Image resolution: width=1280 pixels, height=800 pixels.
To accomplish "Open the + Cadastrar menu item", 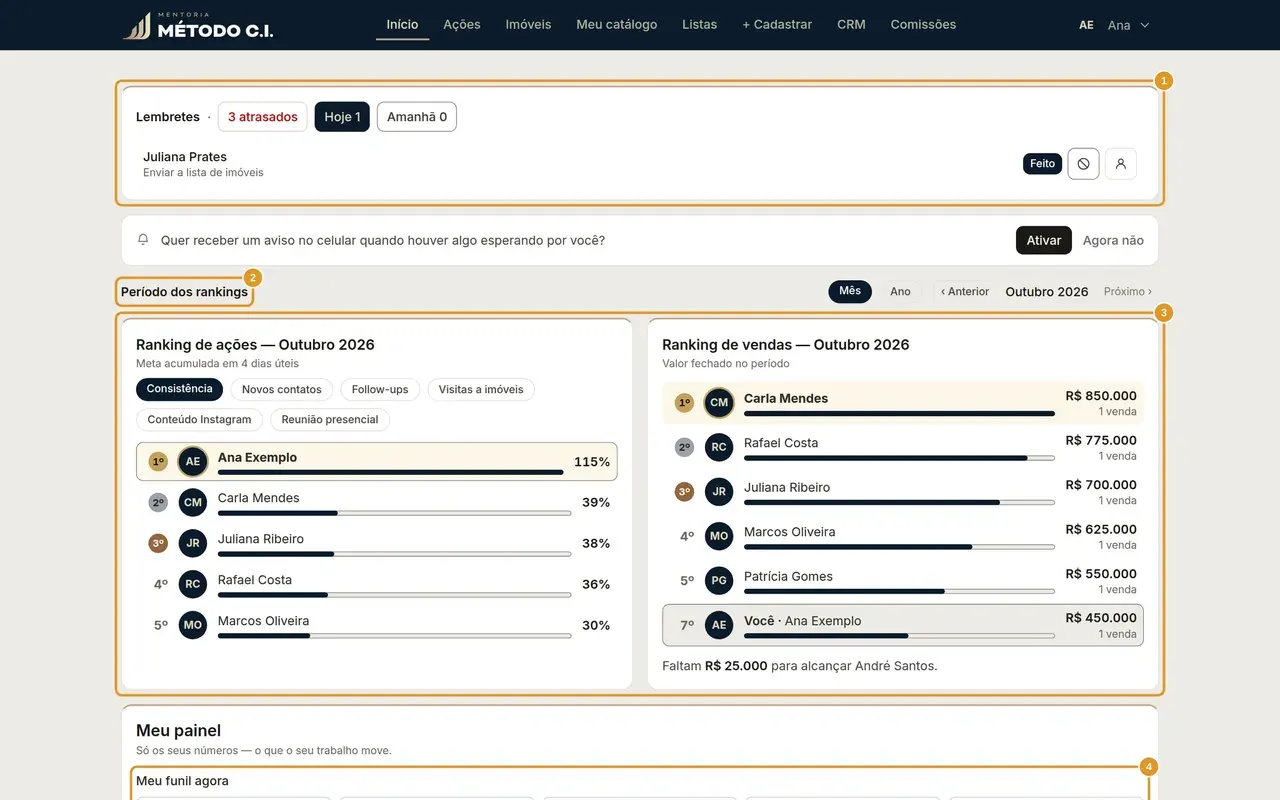I will coord(777,25).
